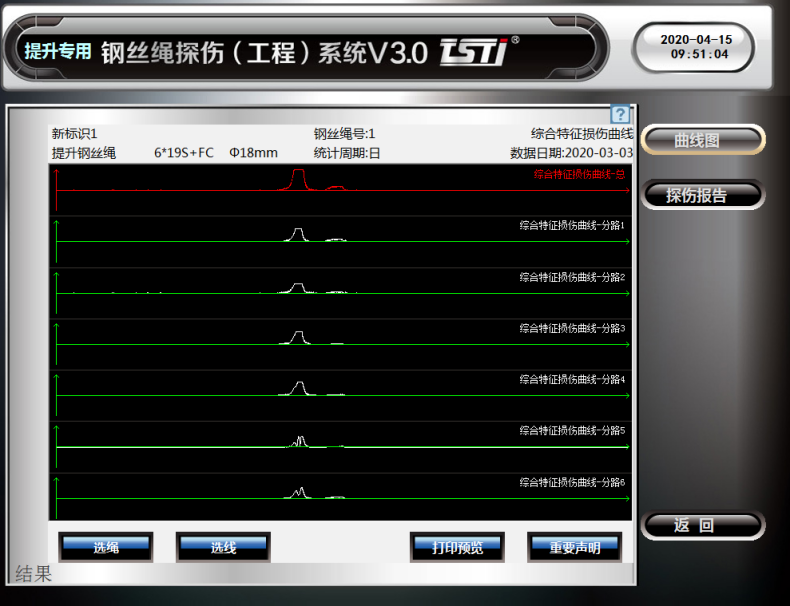Click the 综合特征损伤曲线-分路2 label
Viewport: 790px width, 606px height.
pos(572,277)
